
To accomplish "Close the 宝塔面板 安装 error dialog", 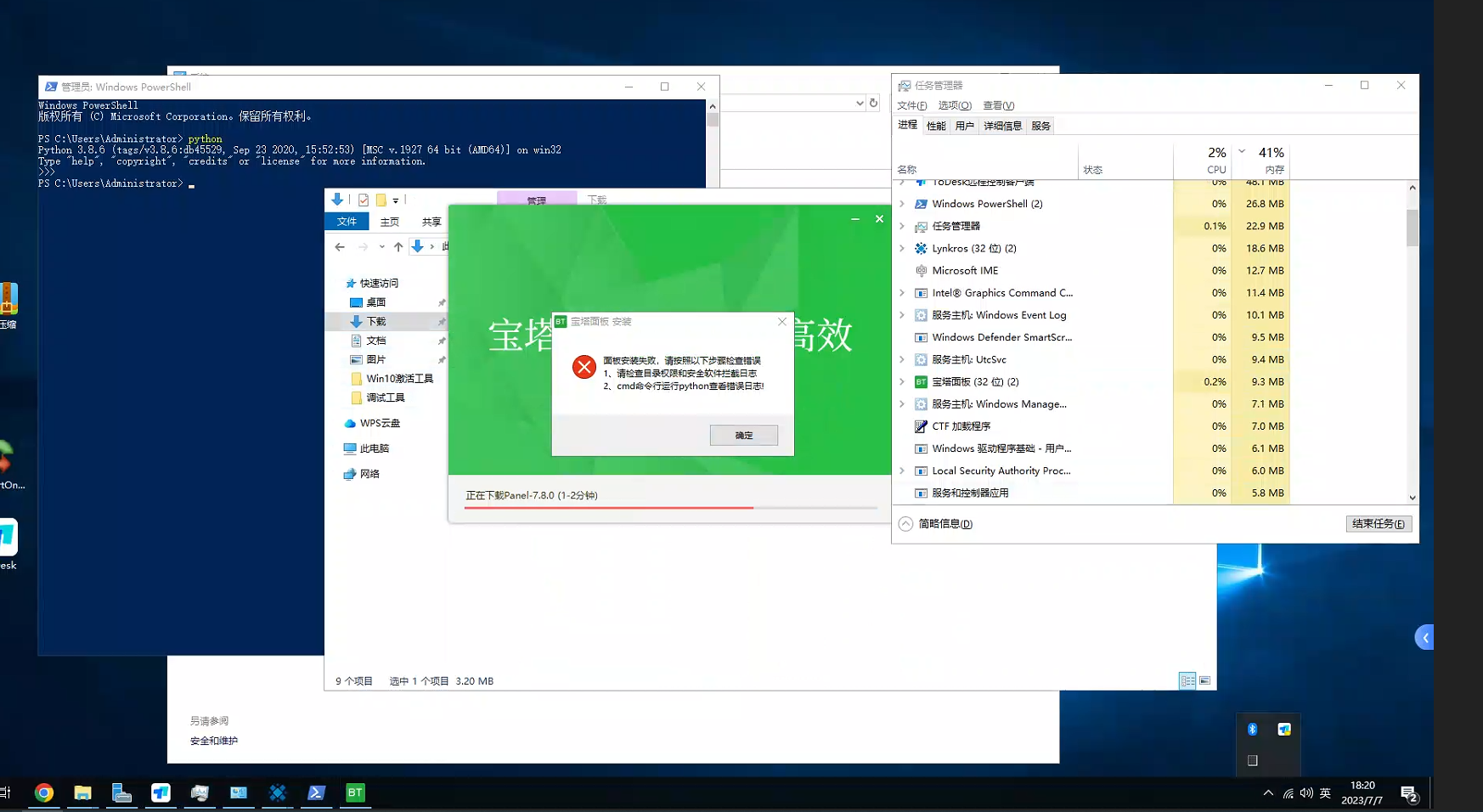I will (782, 321).
